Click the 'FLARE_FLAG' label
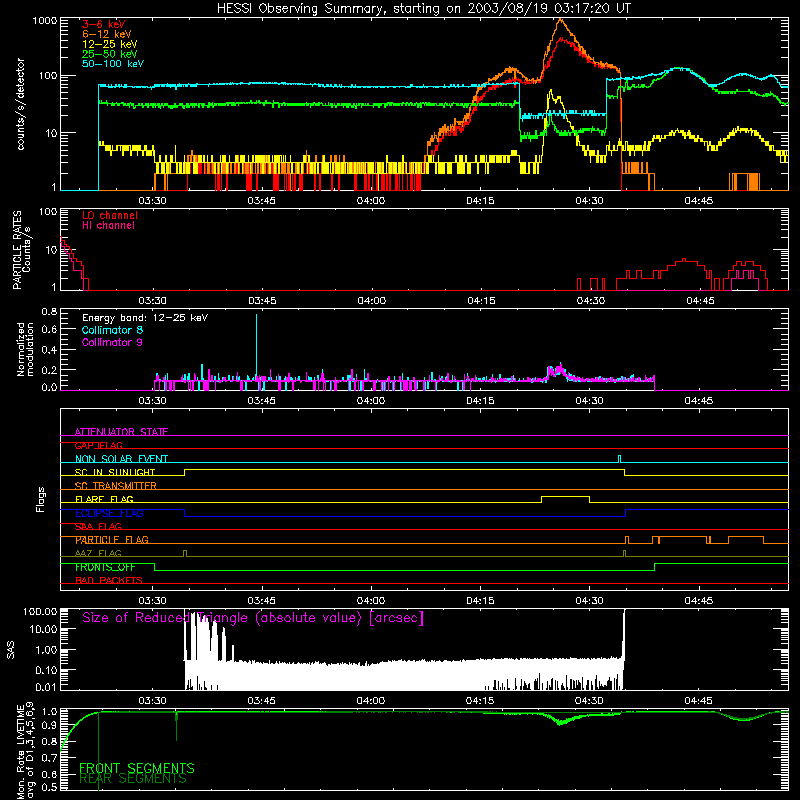The width and height of the screenshot is (800, 800). 104,499
